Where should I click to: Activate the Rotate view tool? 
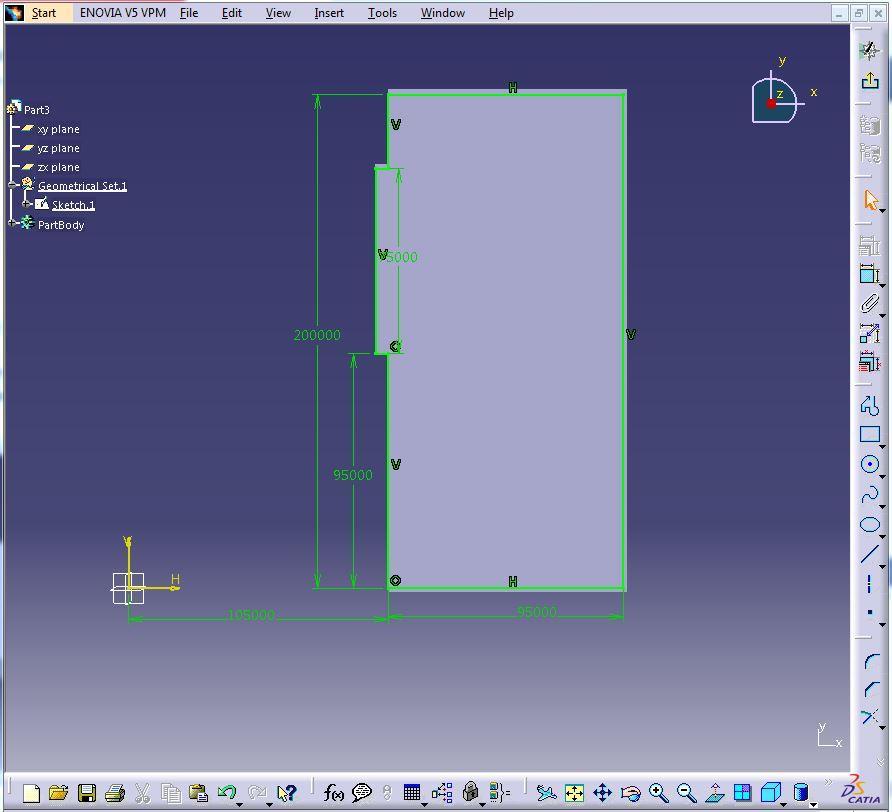630,792
